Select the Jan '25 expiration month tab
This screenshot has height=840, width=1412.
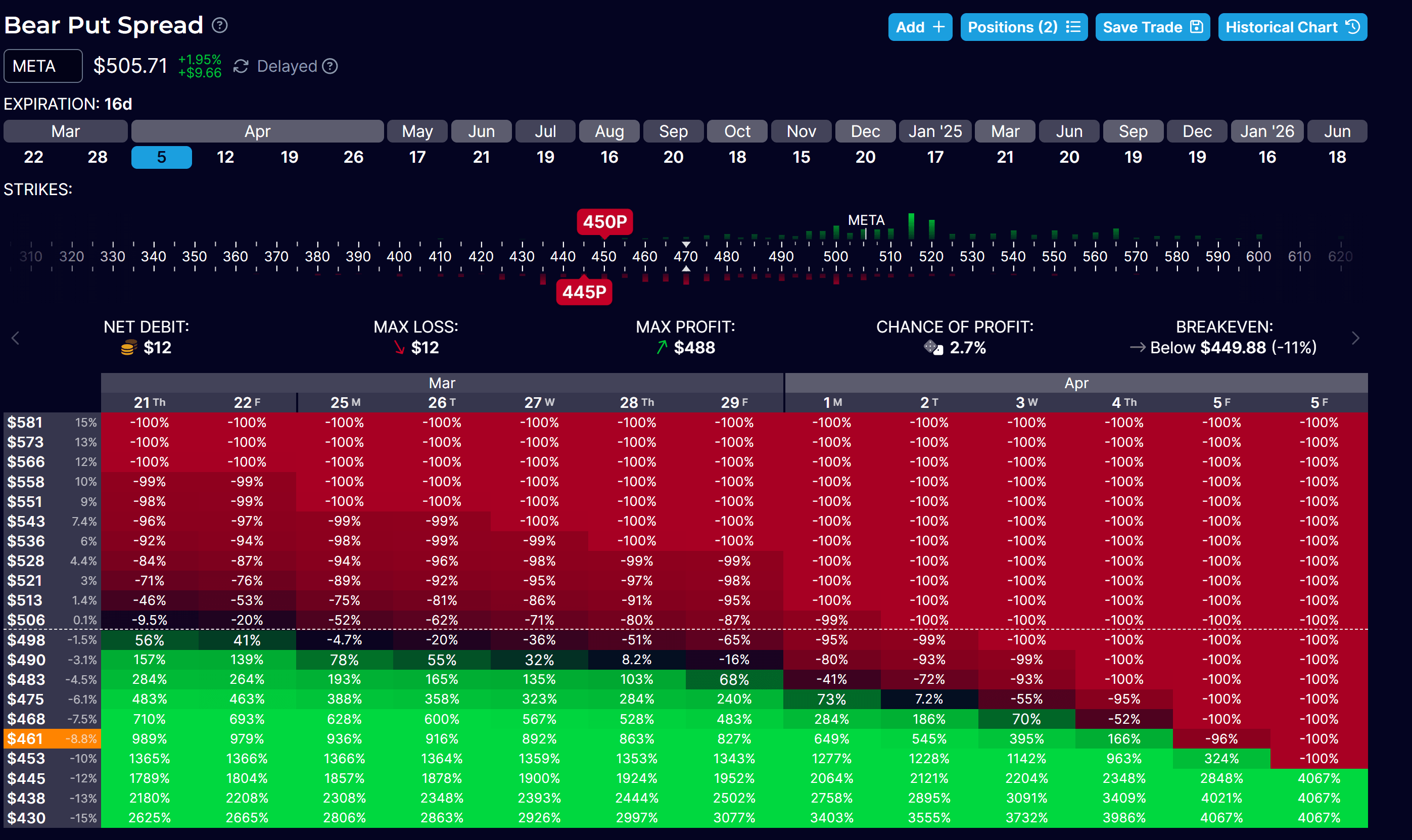point(935,131)
